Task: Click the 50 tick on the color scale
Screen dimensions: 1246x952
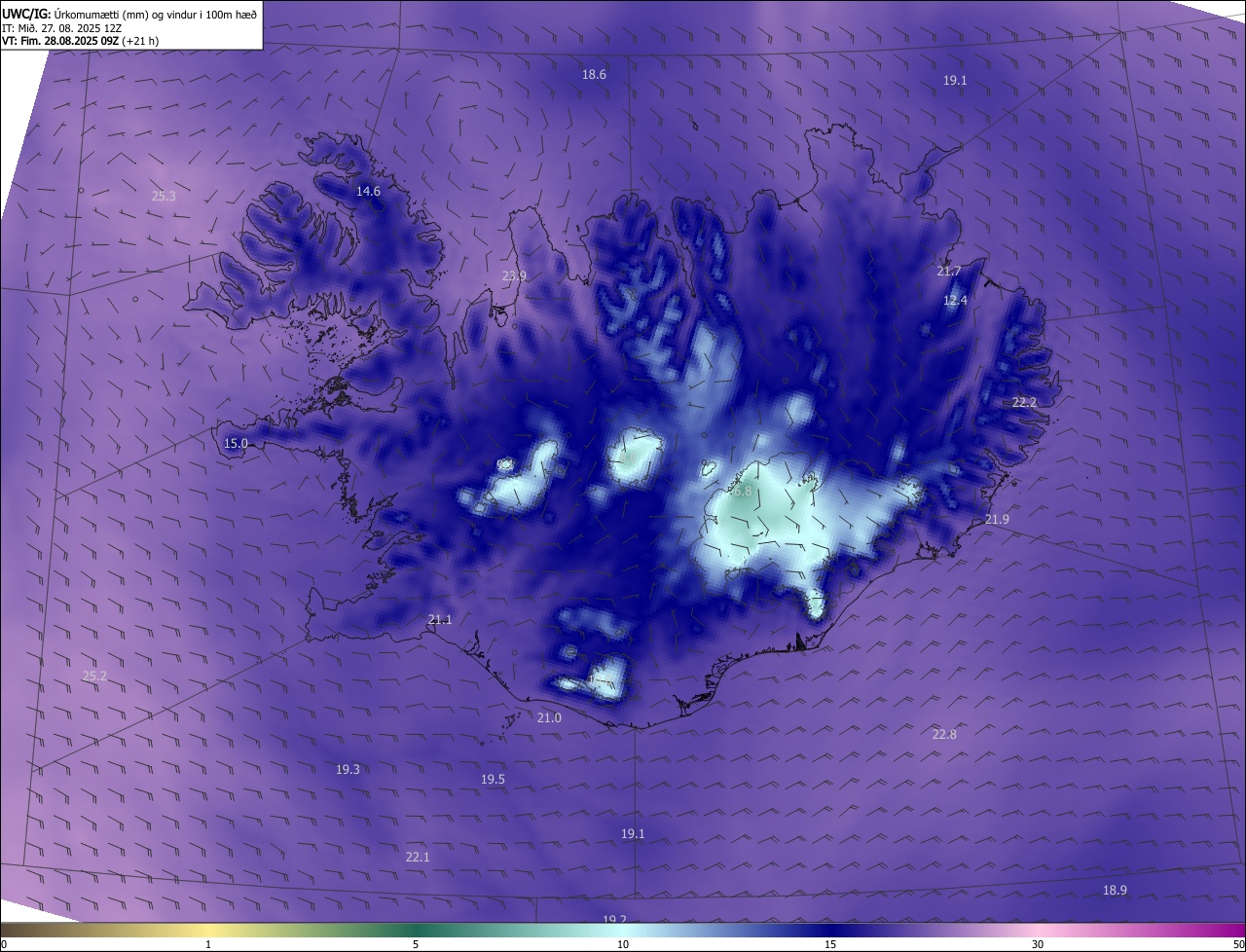Action: pos(1238,944)
